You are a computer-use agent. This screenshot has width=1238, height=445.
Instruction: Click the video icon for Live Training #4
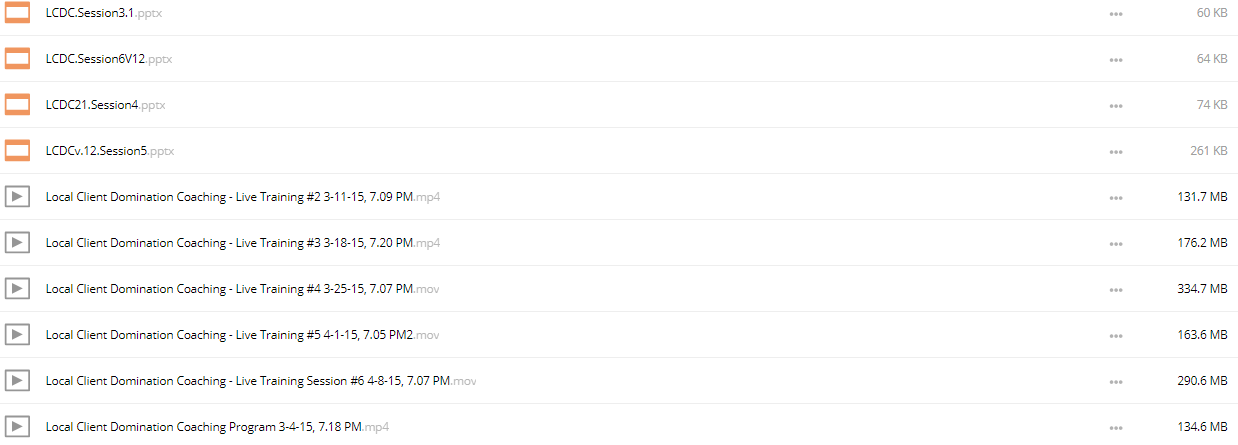(x=17, y=289)
